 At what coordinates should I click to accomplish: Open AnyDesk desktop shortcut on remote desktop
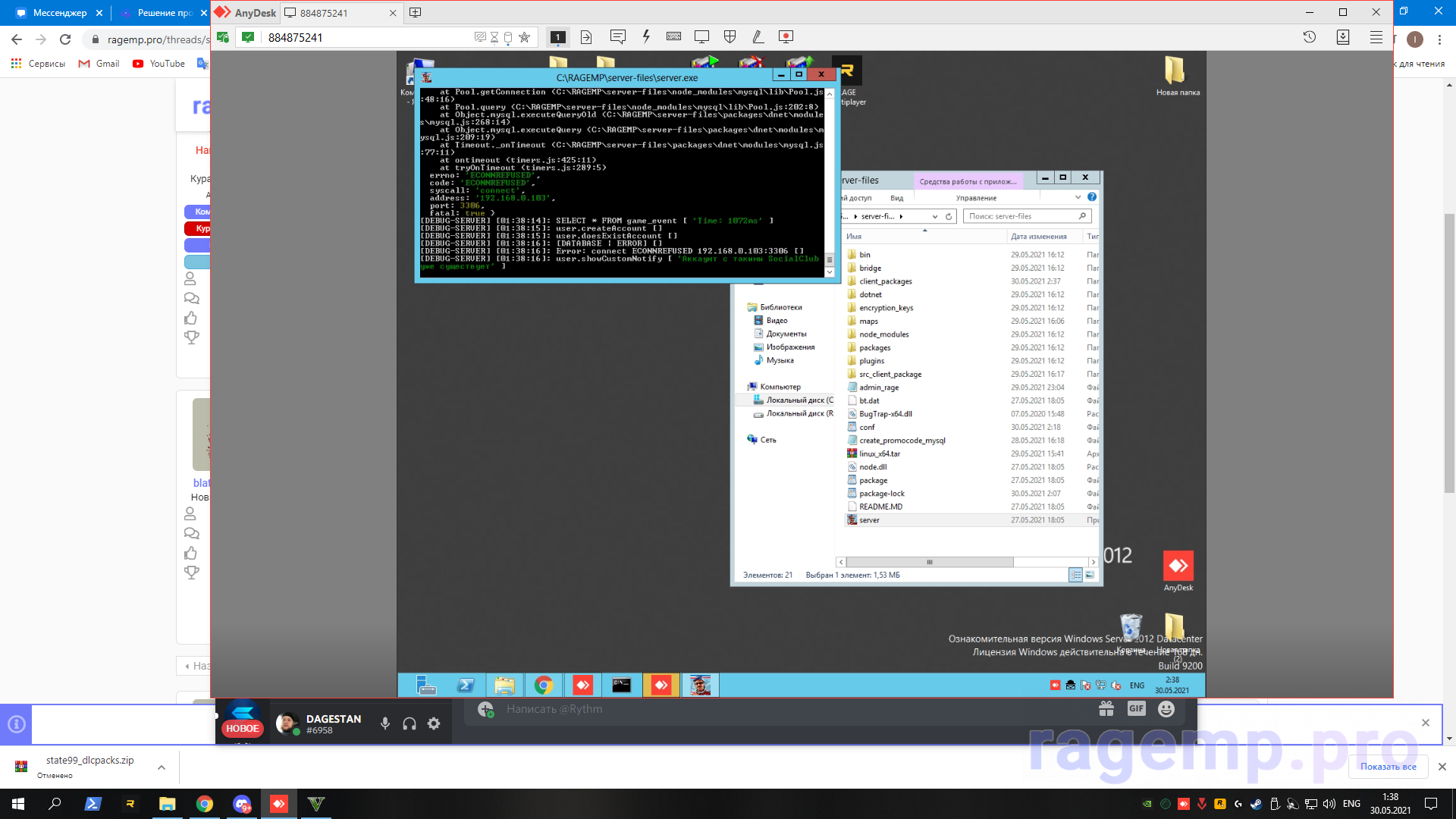point(1178,571)
